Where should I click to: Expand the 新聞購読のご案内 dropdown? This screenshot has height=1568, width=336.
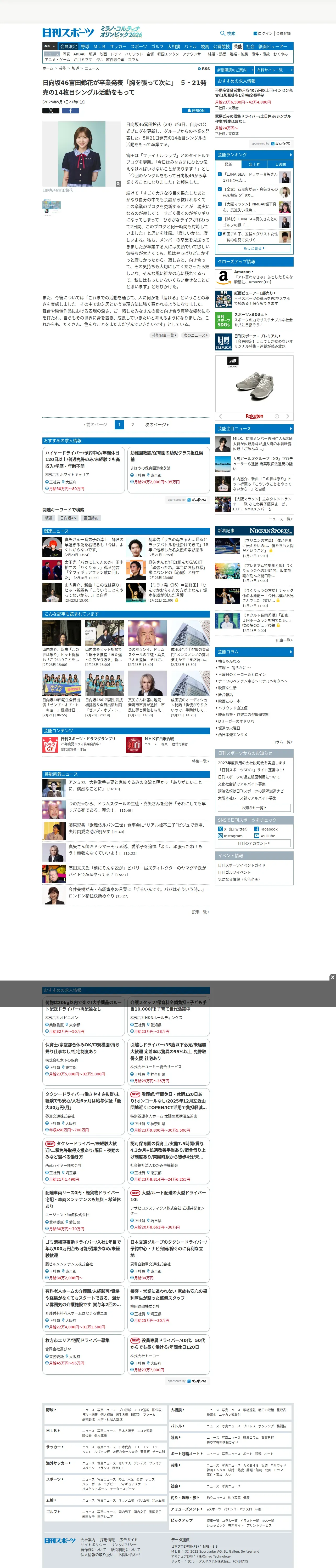[234, 70]
